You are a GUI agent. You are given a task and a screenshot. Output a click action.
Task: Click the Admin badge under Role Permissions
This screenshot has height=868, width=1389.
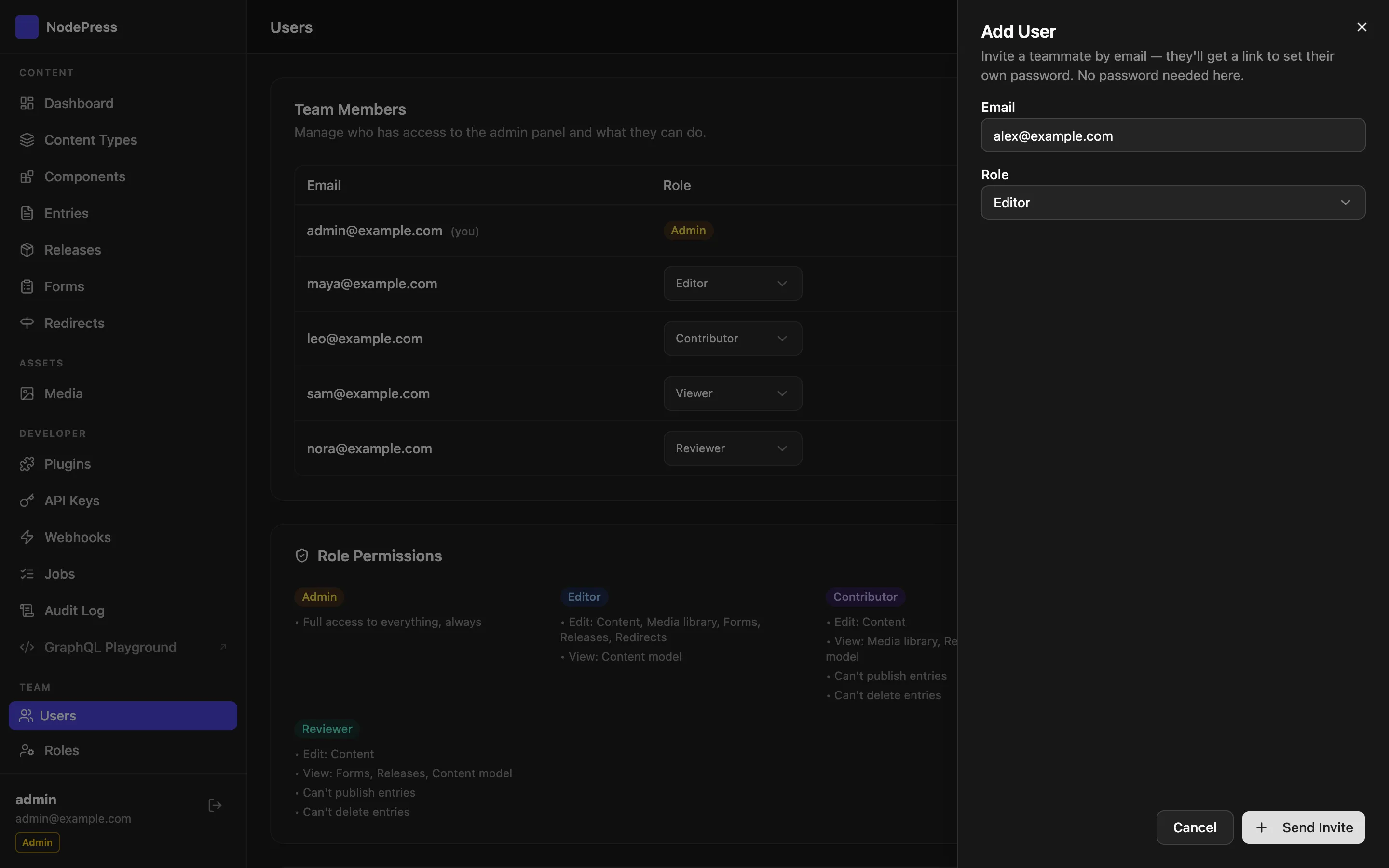319,597
